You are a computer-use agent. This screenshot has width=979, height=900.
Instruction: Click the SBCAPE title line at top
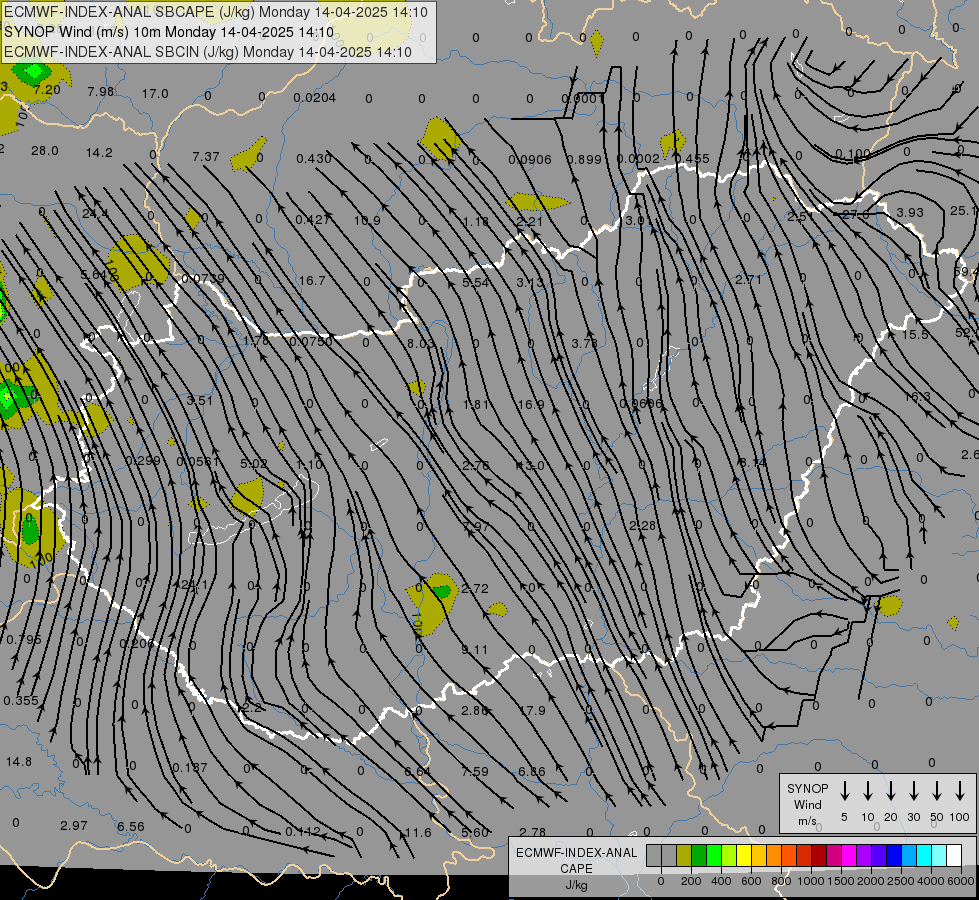pos(216,12)
